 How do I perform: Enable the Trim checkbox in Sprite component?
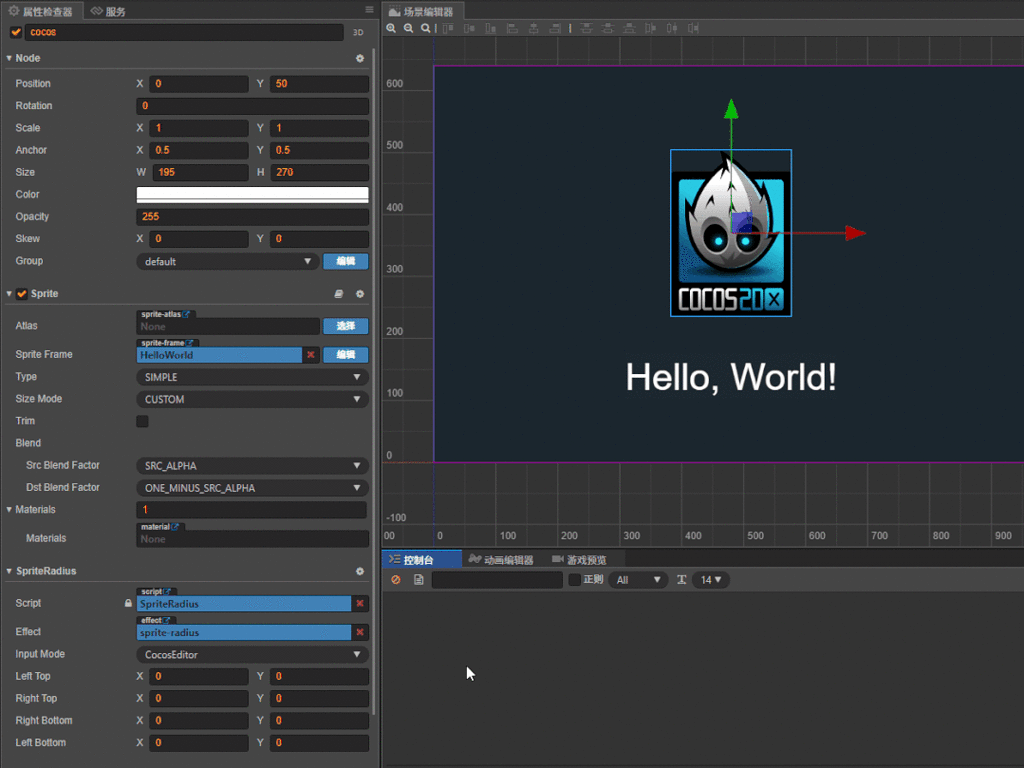(141, 421)
